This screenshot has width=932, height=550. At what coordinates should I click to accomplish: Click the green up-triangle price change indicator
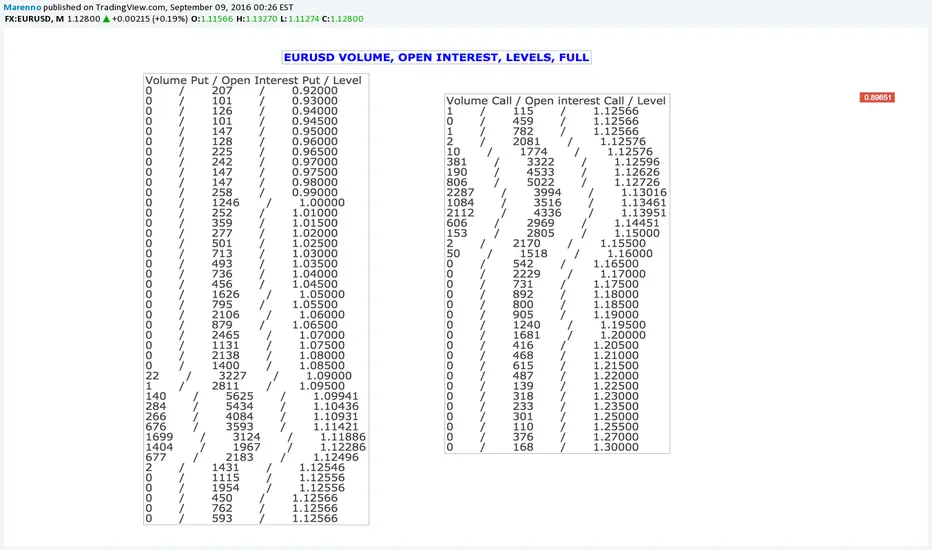click(x=106, y=18)
